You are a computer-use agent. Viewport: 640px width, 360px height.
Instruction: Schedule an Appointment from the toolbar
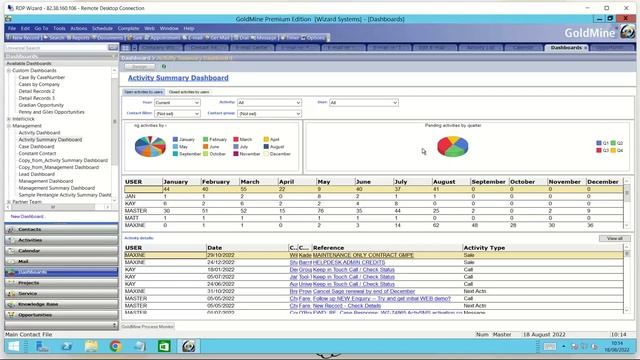tap(162, 38)
